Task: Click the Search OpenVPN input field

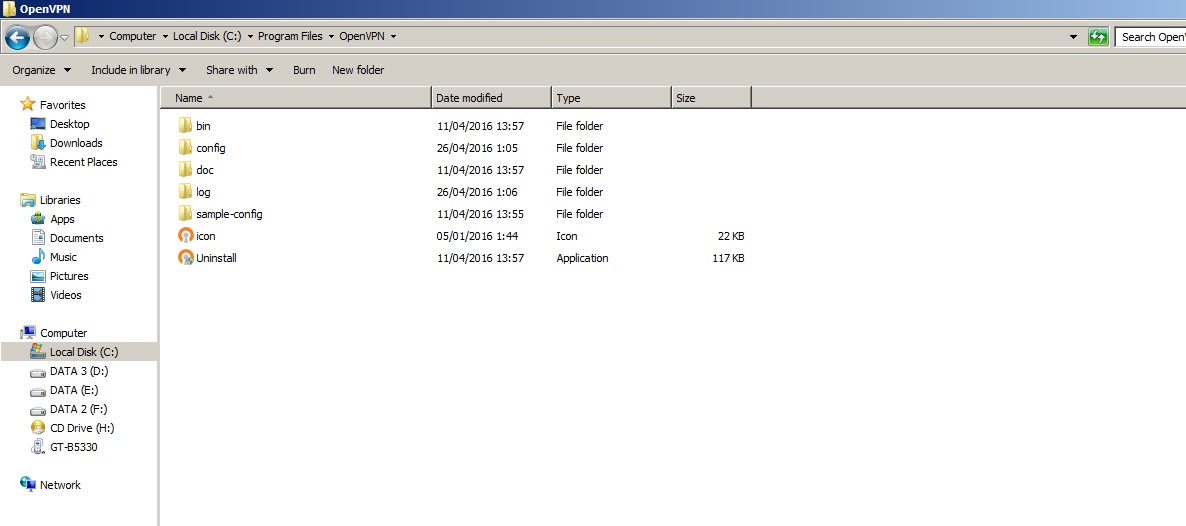Action: click(1150, 36)
